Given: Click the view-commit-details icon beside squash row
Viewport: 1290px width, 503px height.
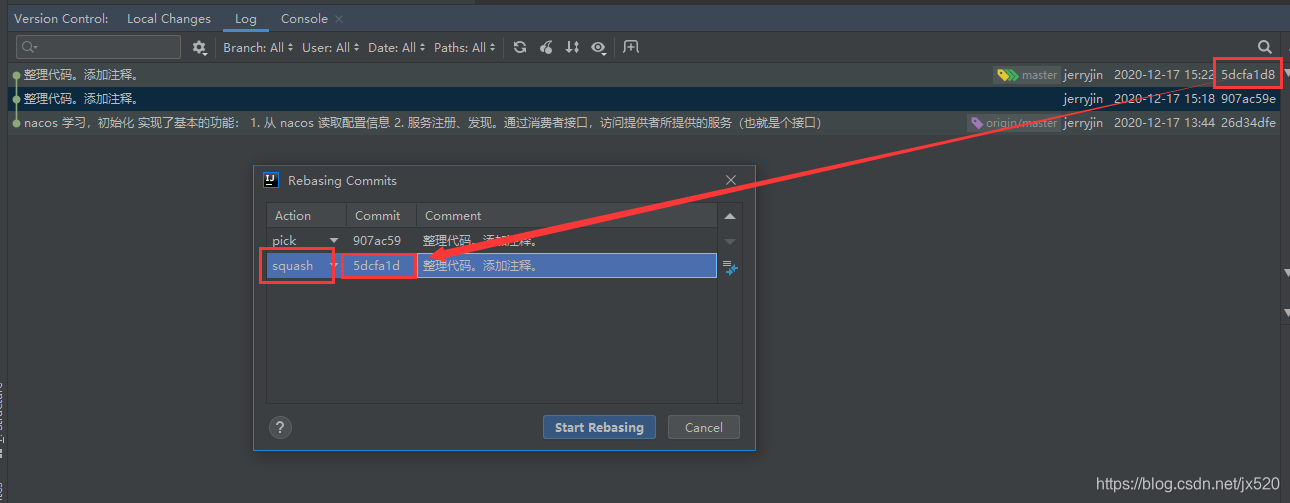Looking at the screenshot, I should click(x=730, y=267).
